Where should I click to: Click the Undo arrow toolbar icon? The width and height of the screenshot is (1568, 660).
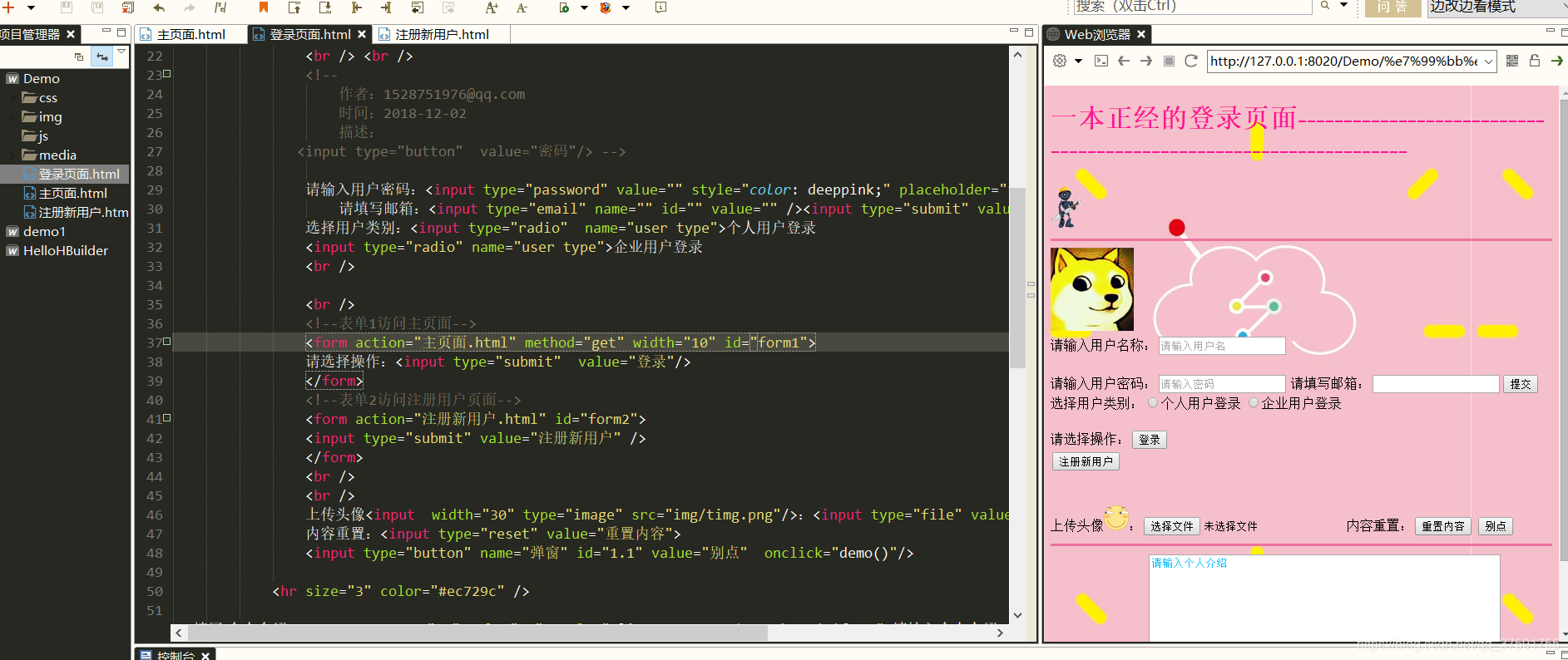coord(159,7)
